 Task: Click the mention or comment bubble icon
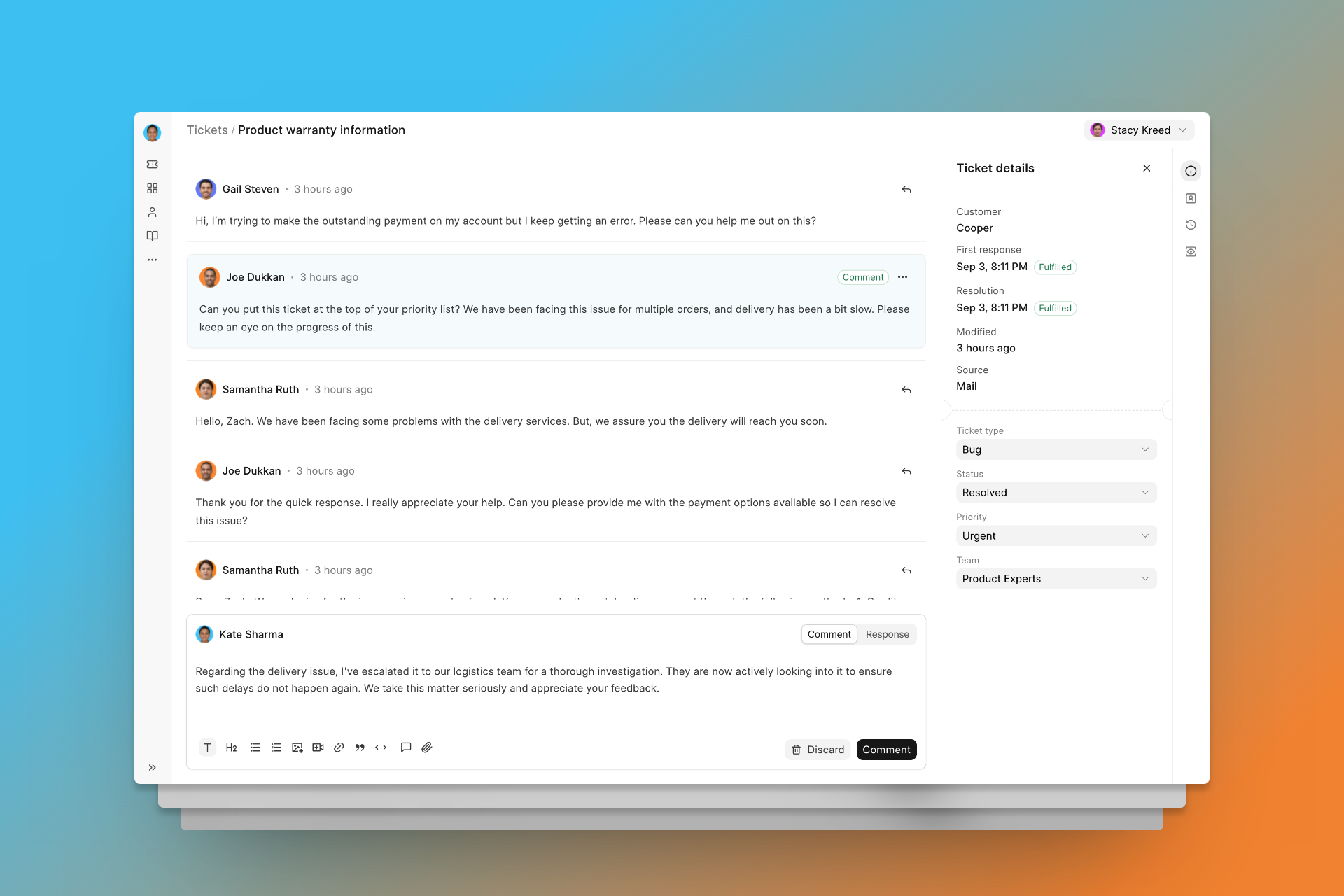pyautogui.click(x=405, y=747)
